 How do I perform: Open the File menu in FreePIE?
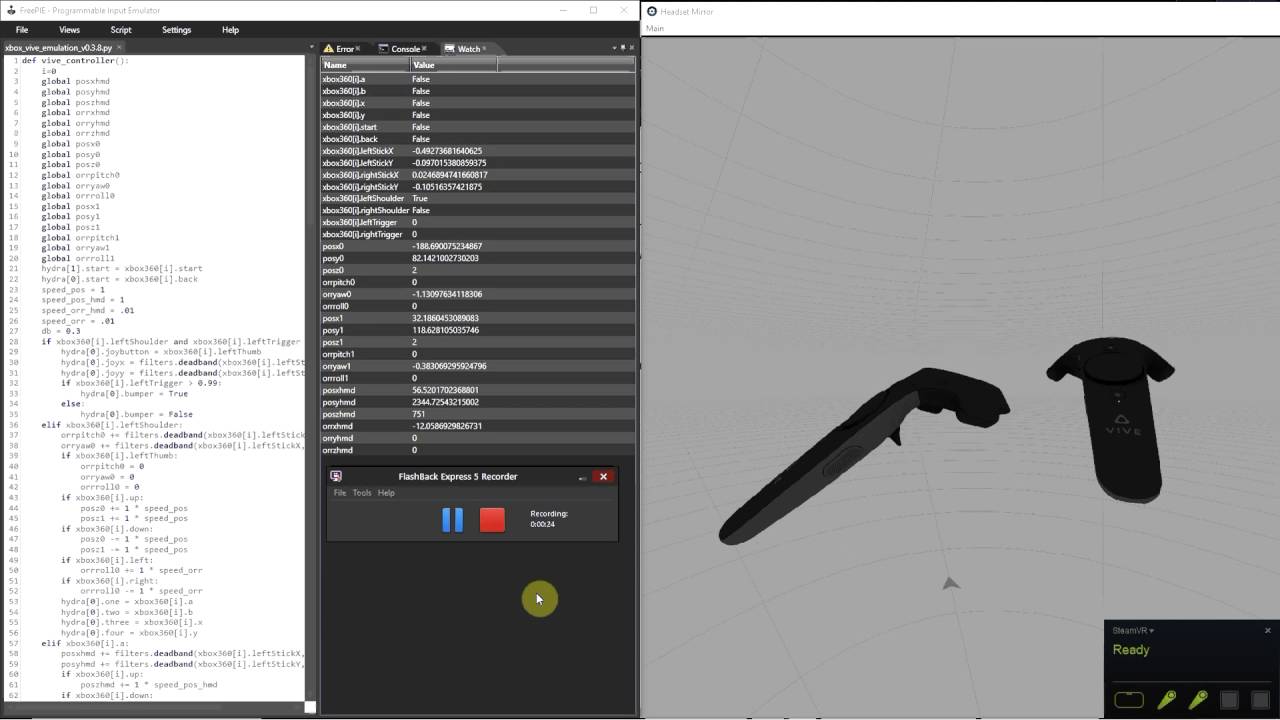22,30
